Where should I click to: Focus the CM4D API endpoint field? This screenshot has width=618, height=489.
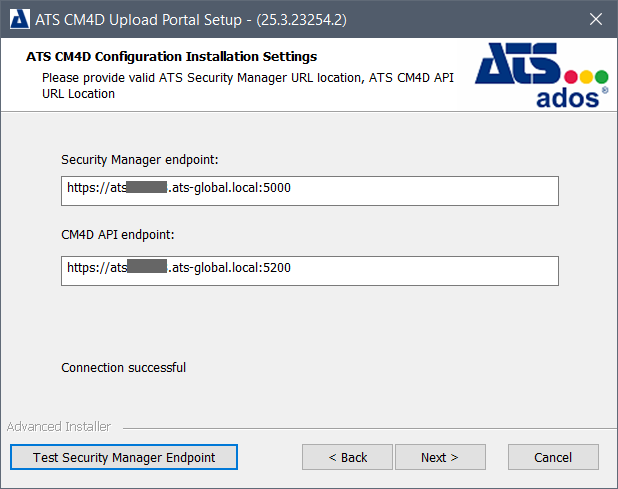pos(309,271)
